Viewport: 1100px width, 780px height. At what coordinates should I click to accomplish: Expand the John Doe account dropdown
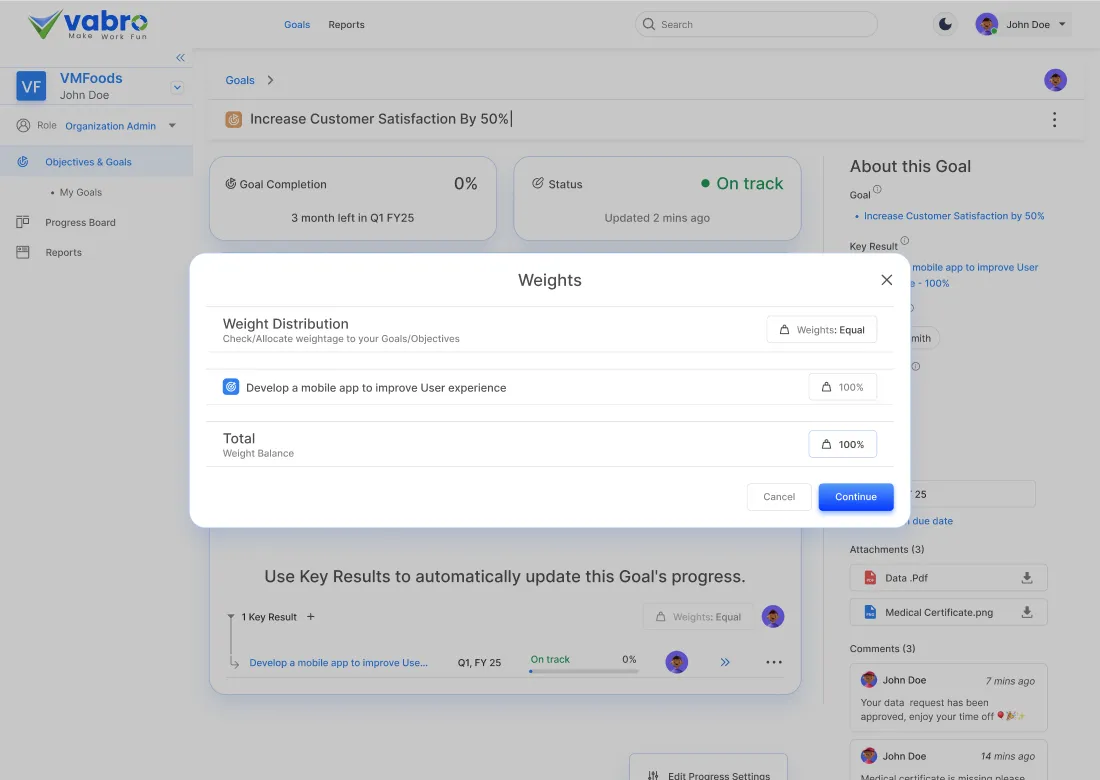(1062, 25)
